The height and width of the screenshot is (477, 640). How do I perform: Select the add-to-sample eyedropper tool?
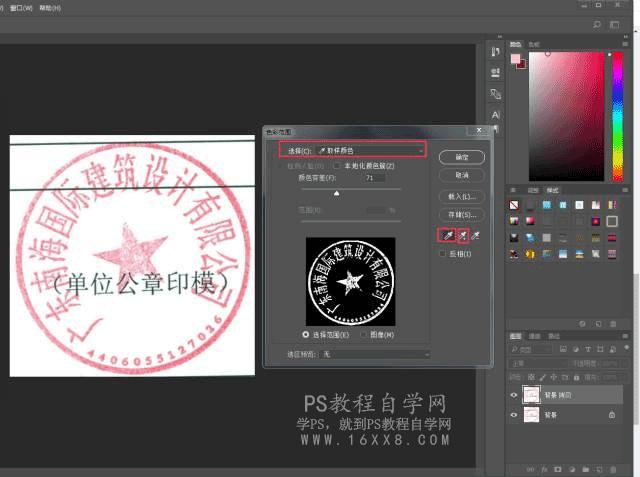click(463, 235)
